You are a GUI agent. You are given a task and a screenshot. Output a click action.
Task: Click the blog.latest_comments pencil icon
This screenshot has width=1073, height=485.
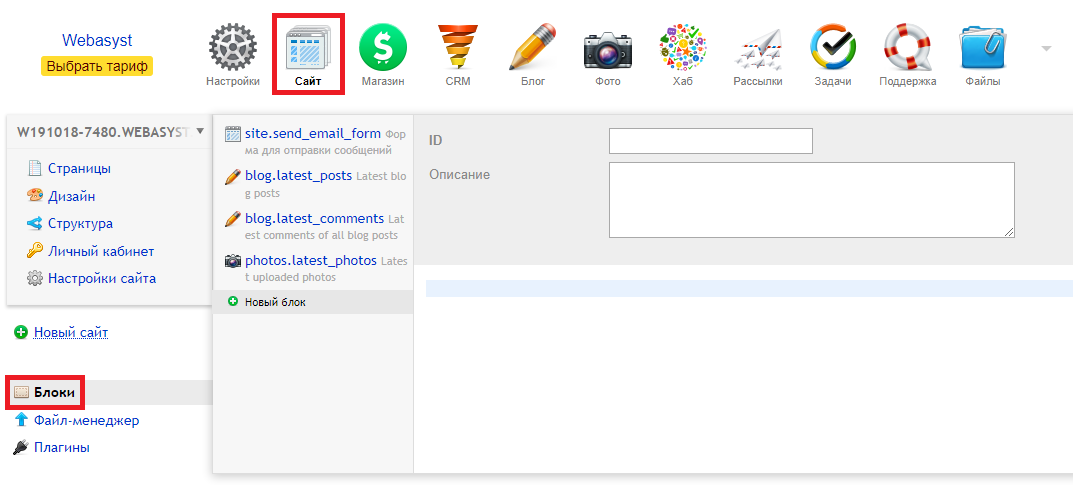[233, 219]
